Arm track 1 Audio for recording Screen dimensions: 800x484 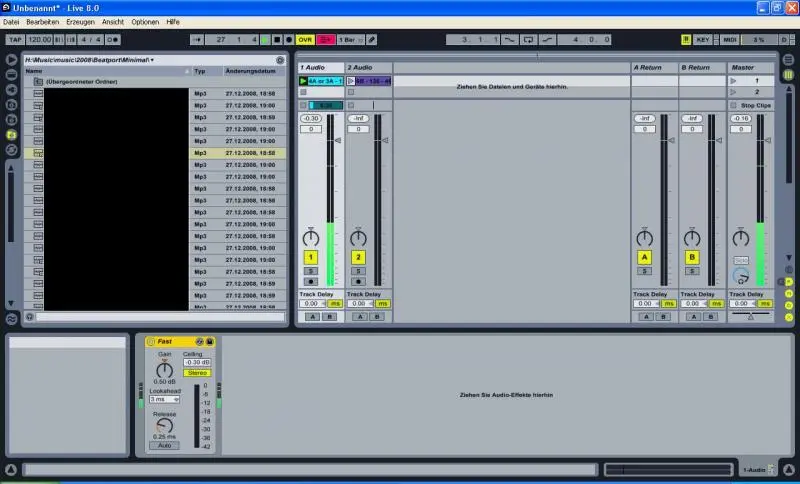pyautogui.click(x=310, y=281)
